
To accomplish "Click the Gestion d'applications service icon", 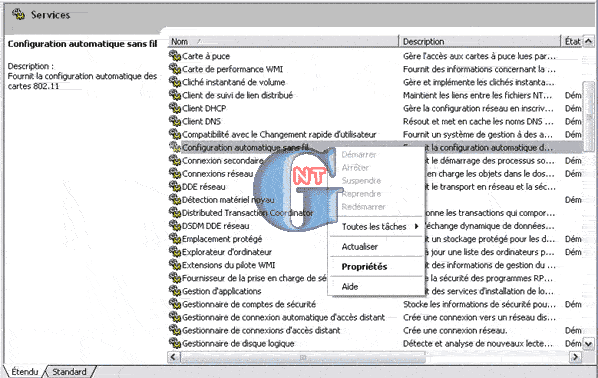I will [x=175, y=291].
